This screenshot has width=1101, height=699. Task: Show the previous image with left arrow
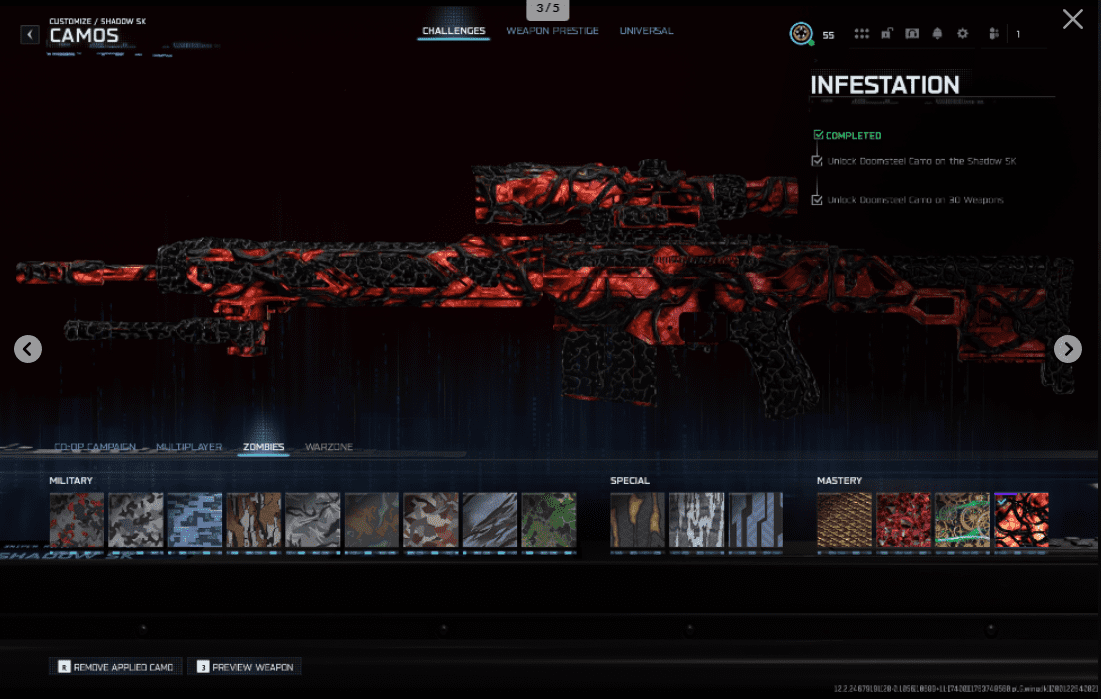click(x=28, y=348)
